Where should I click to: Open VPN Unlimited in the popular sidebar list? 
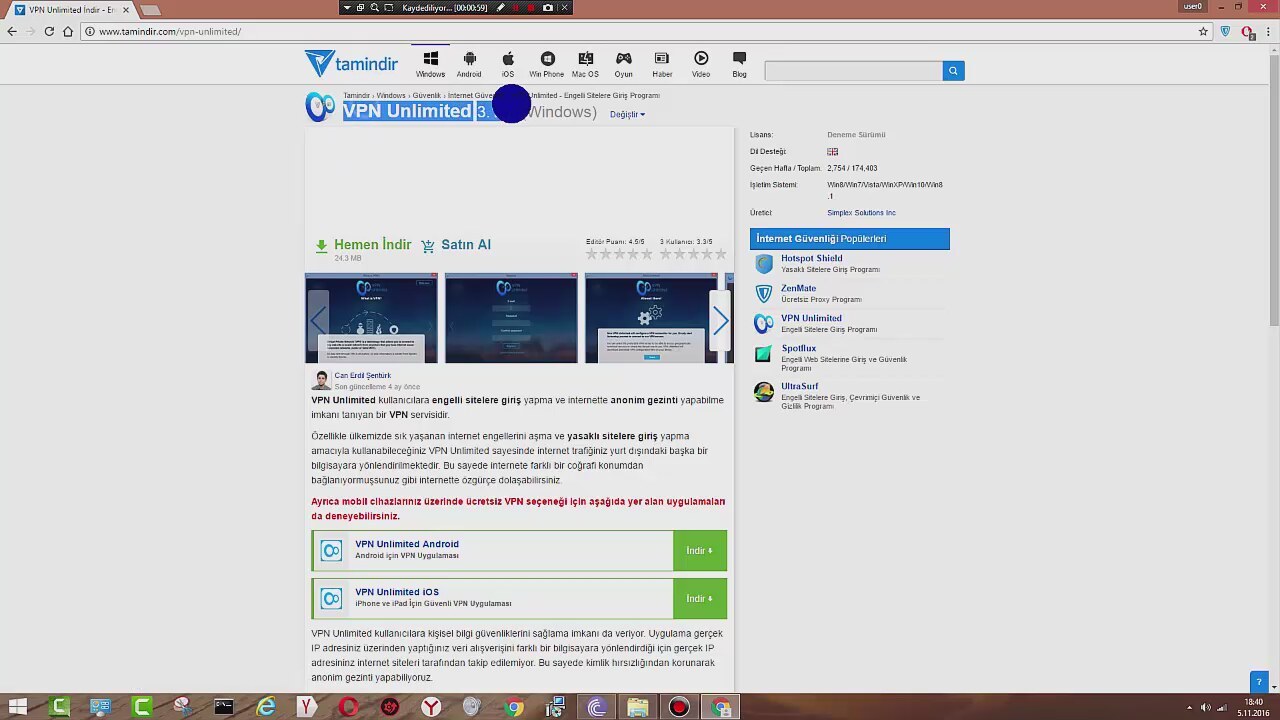point(811,318)
